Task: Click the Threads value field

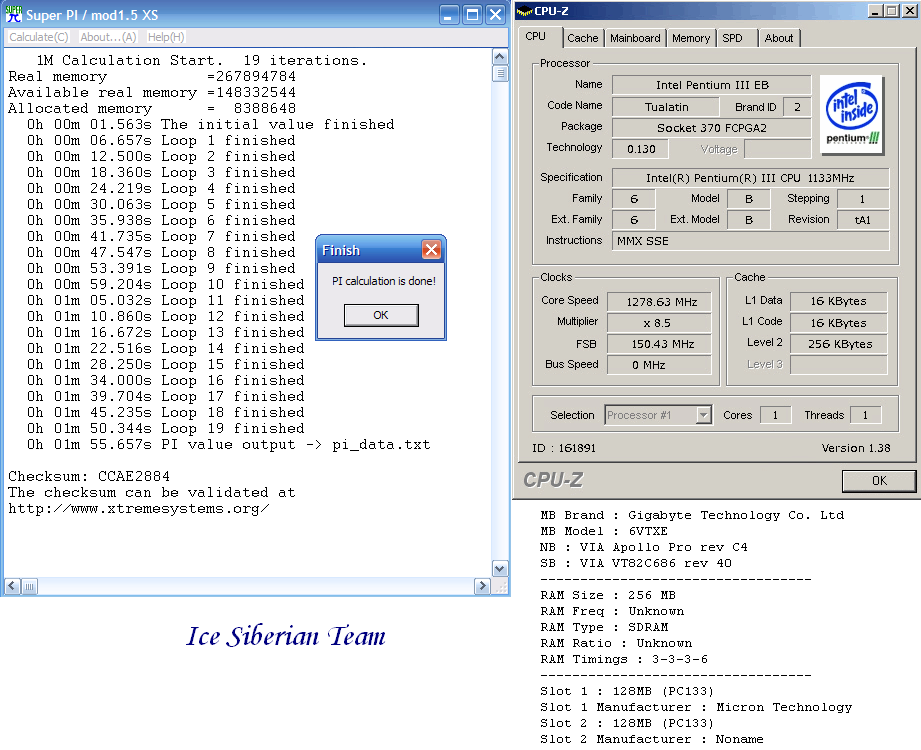Action: pos(866,415)
